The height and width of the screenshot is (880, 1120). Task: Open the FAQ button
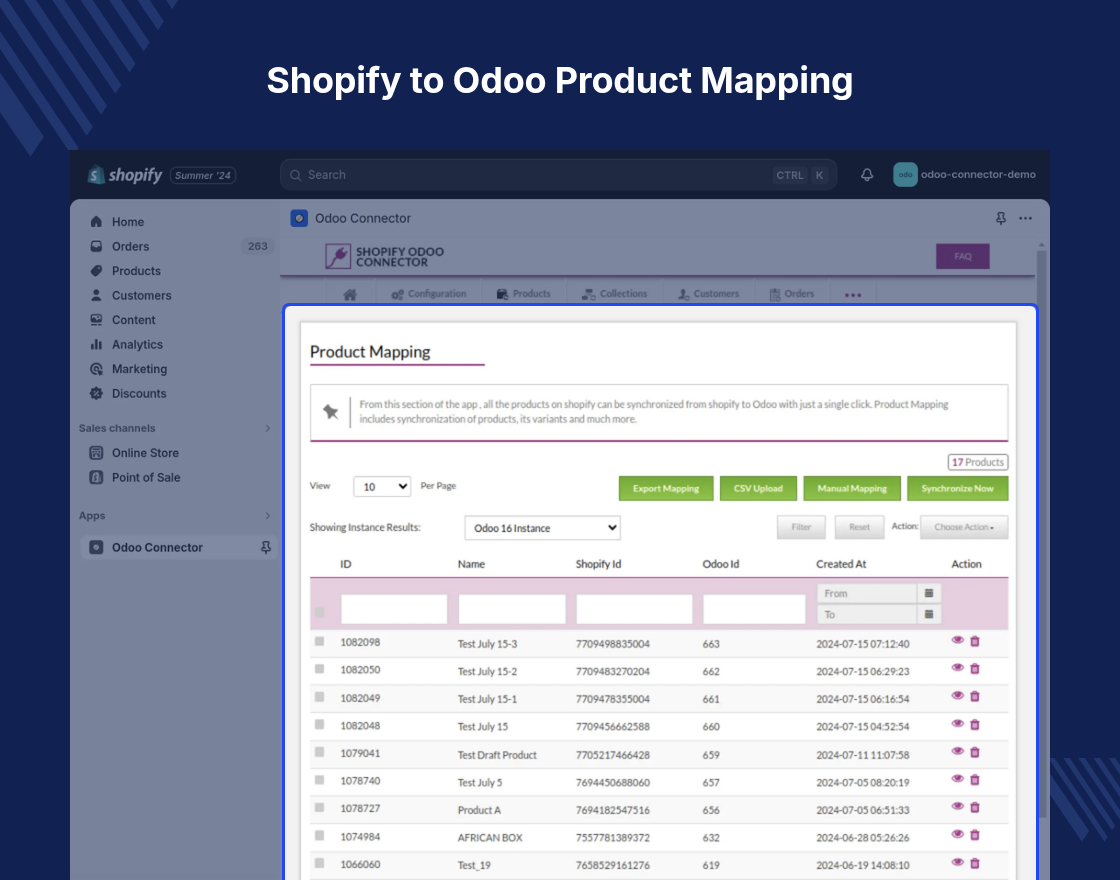[x=962, y=256]
